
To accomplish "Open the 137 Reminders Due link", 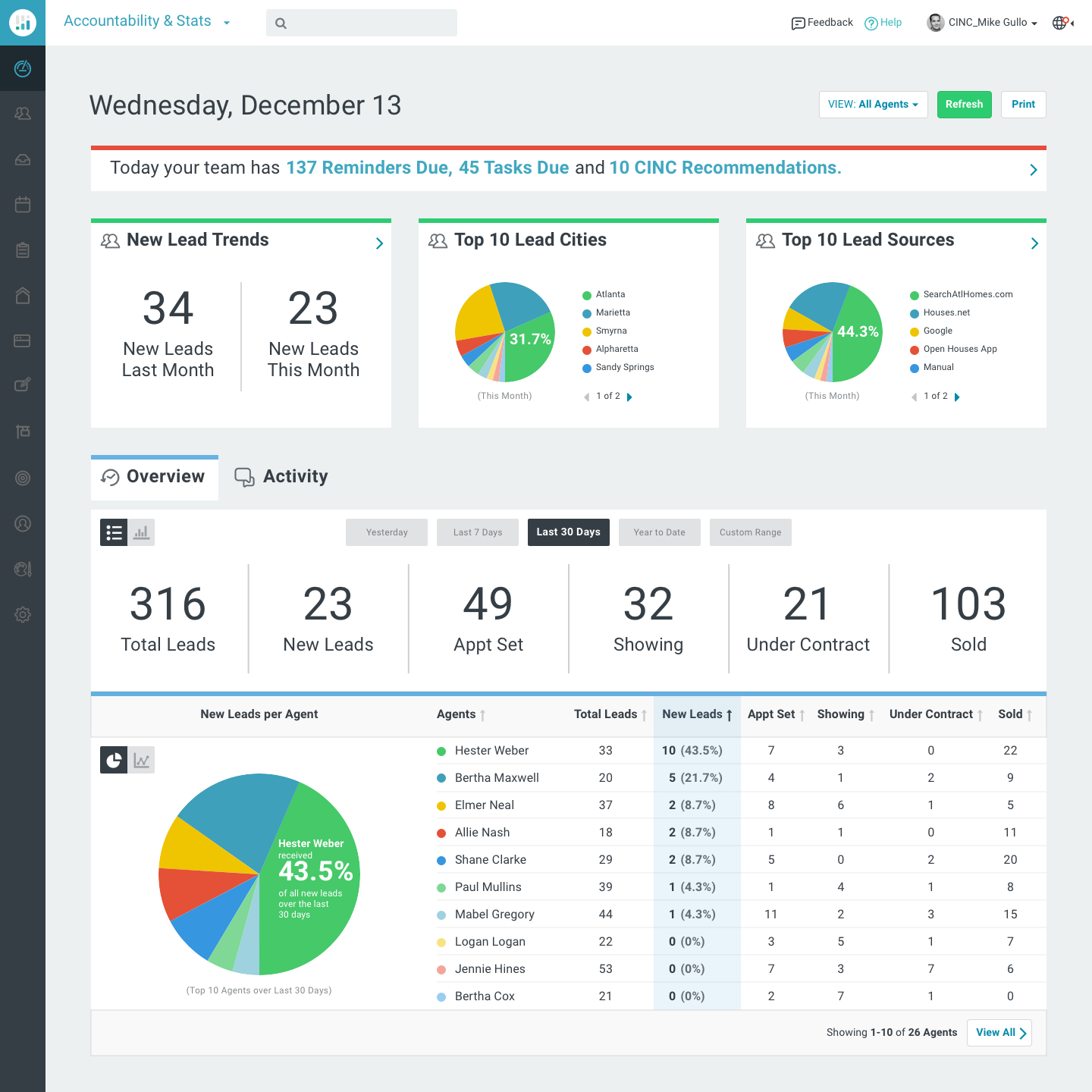I will [369, 168].
